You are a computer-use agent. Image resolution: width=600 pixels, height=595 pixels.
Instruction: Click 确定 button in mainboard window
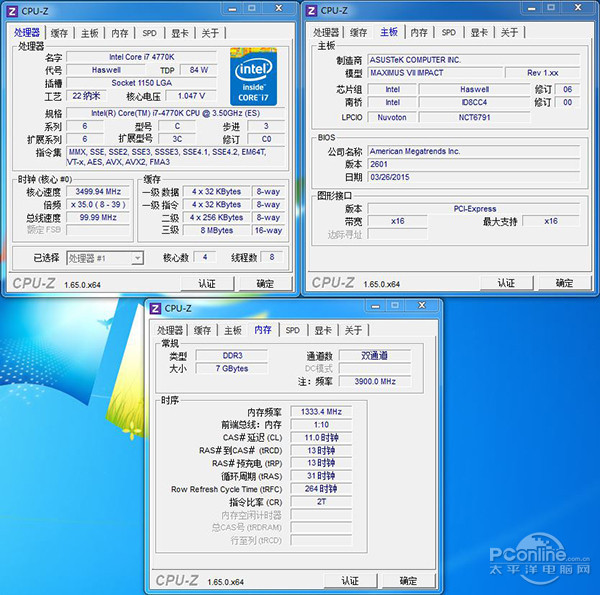pos(564,283)
